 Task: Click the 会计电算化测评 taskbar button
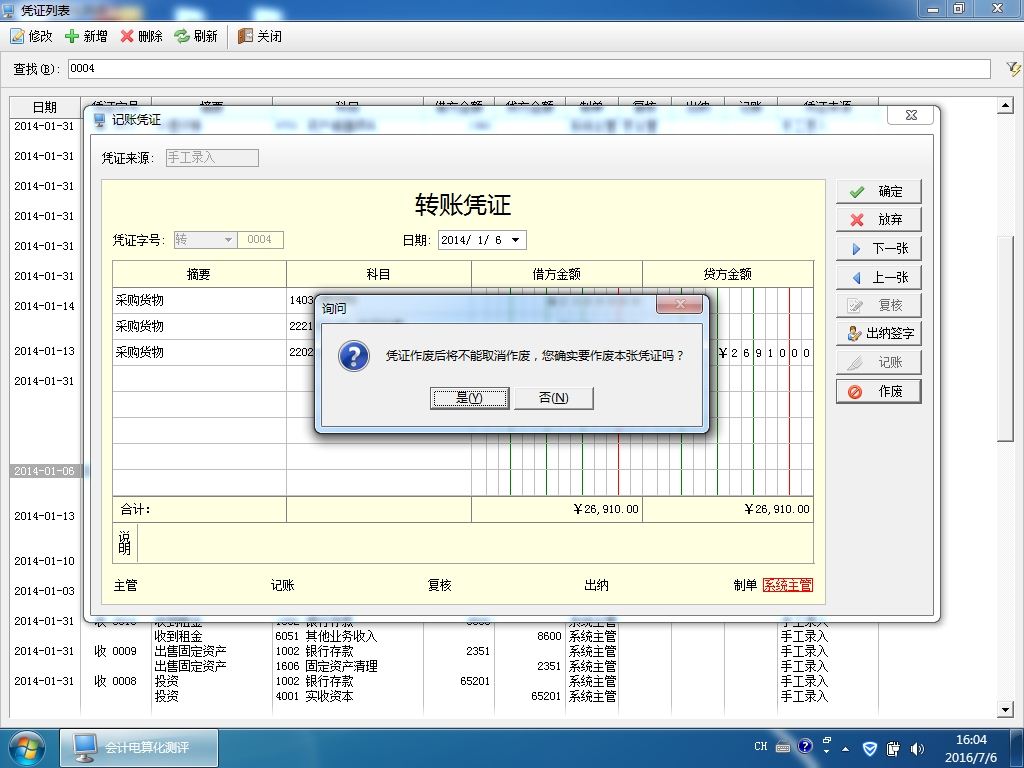(139, 748)
